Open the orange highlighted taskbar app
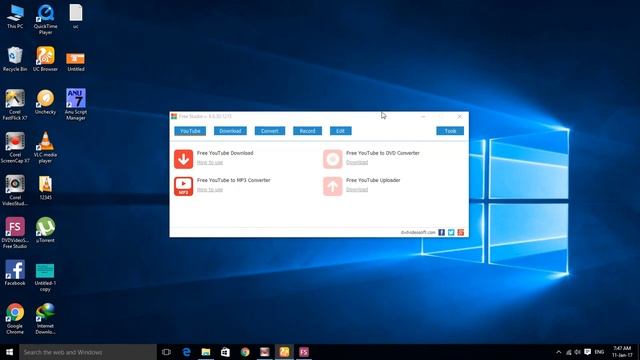Screen dimensions: 640x360 284,352
